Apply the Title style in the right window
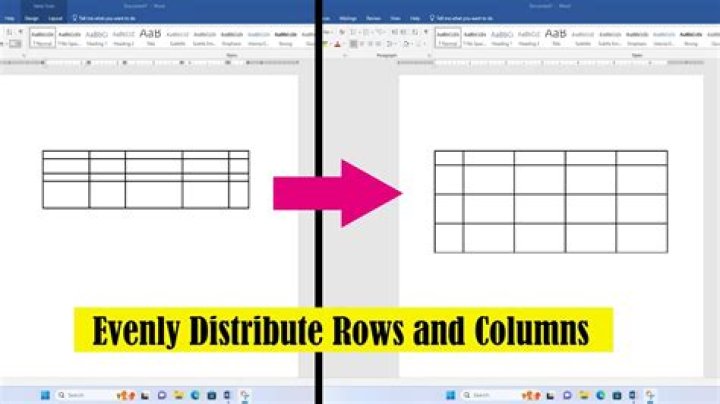The height and width of the screenshot is (404, 720). [556, 38]
